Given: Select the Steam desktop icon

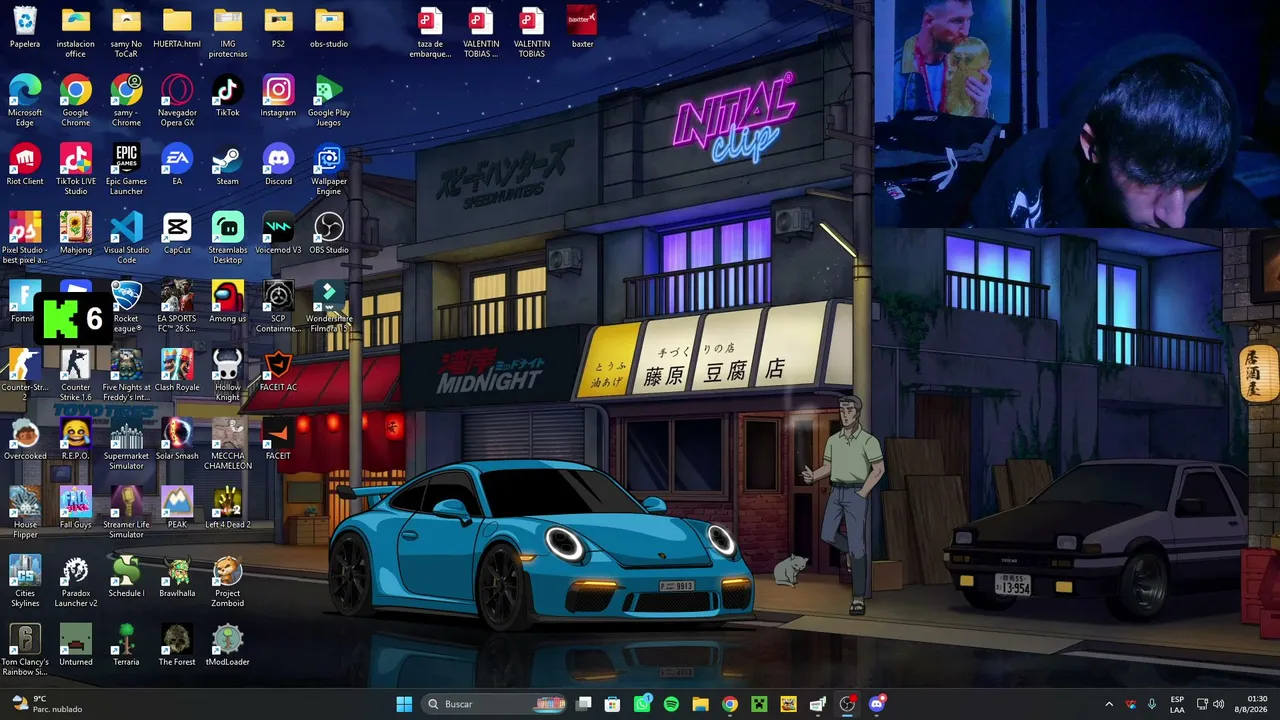Looking at the screenshot, I should click(x=228, y=165).
